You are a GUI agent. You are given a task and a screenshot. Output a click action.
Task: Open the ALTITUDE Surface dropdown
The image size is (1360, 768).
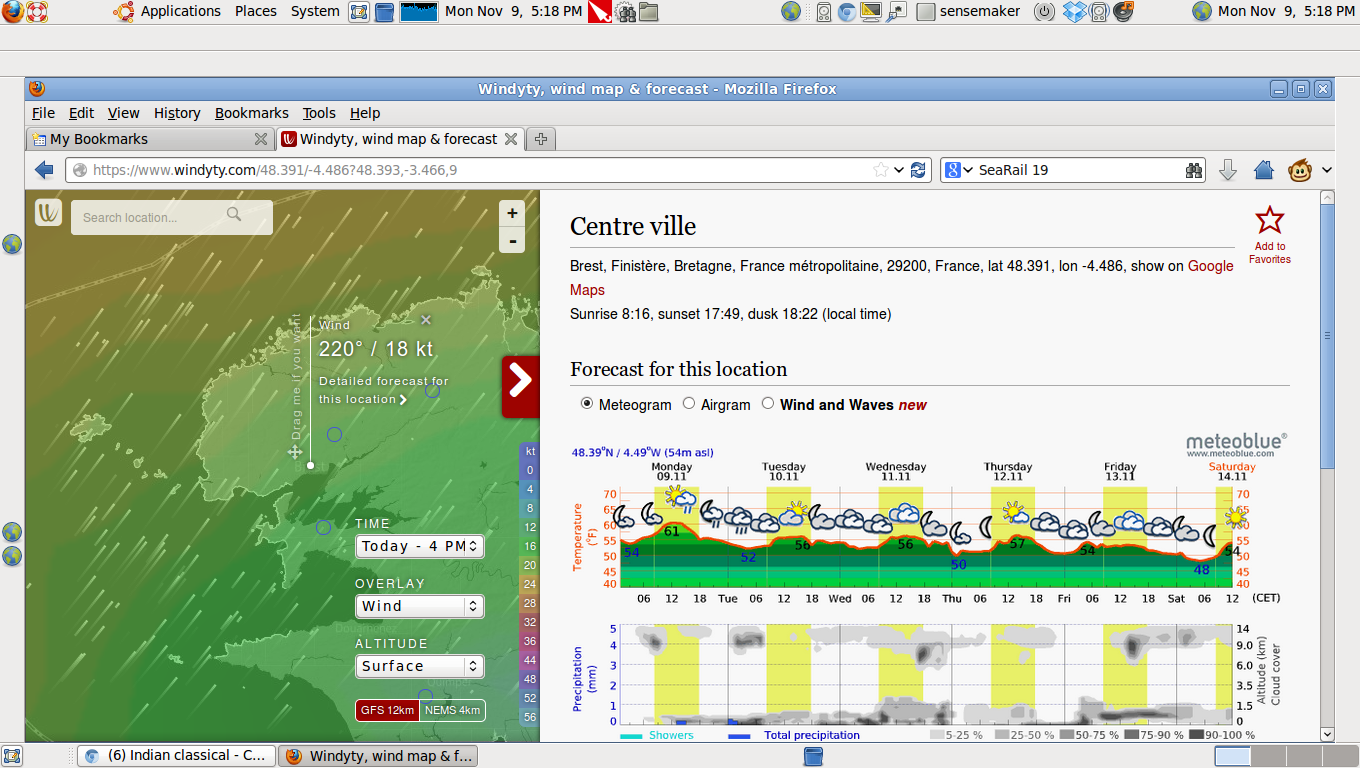pos(420,666)
